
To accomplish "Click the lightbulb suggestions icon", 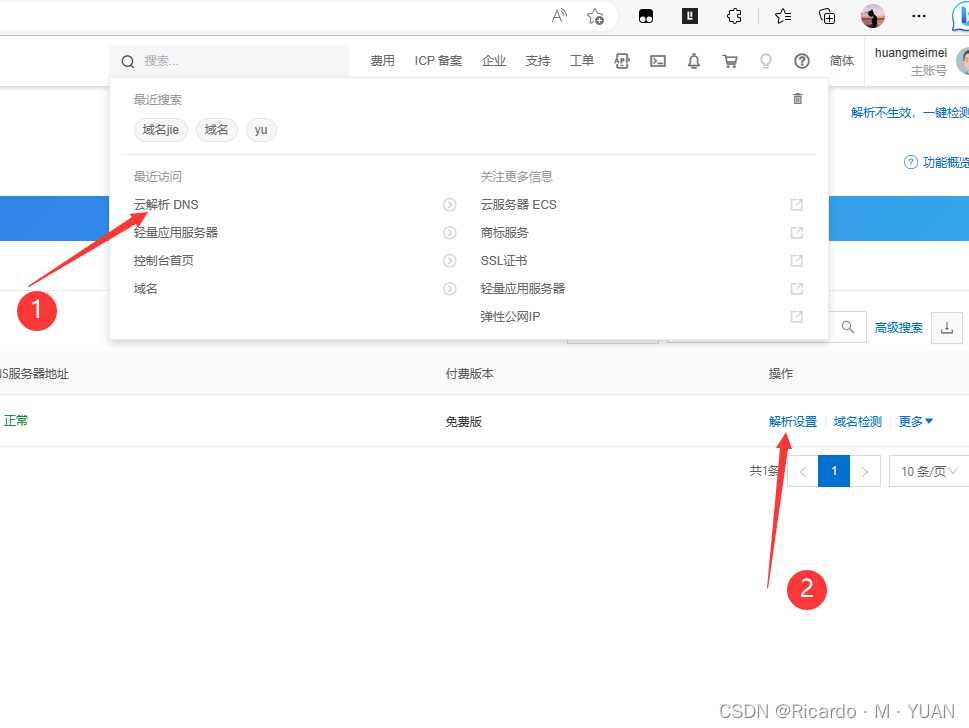I will coord(765,61).
